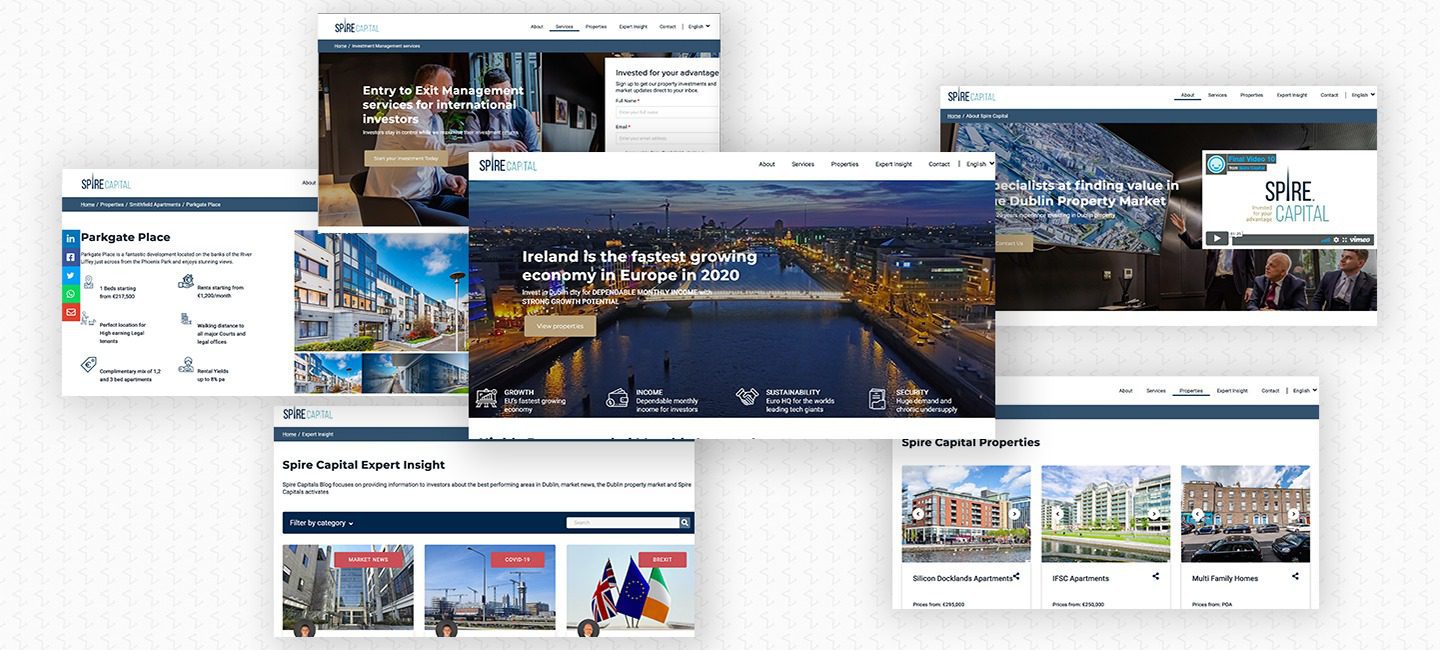This screenshot has height=650, width=1440.
Task: Share Parkgate Place on Facebook
Action: pyautogui.click(x=71, y=257)
